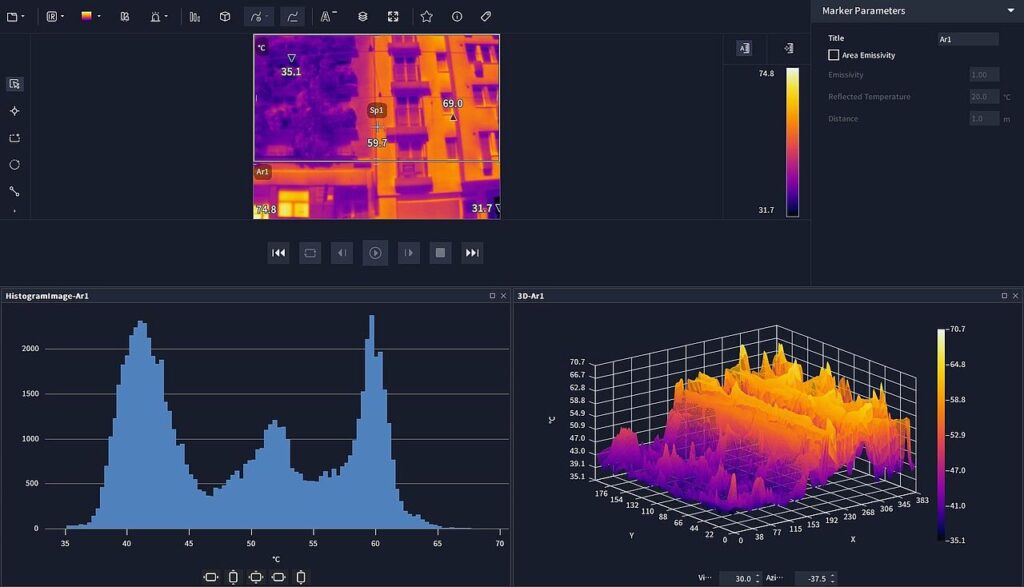Close the 3D-Ar1 panel
1024x587 pixels.
(x=1016, y=296)
